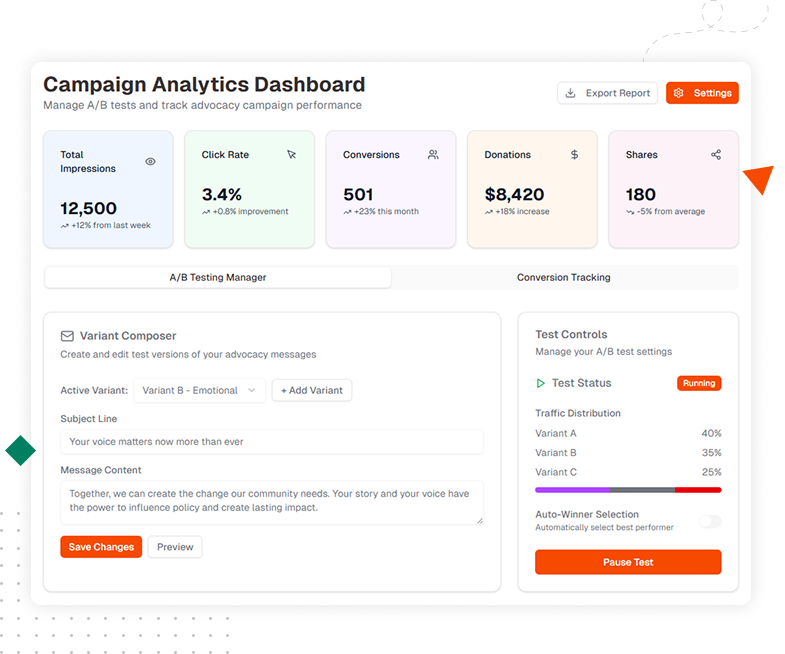This screenshot has width=785, height=654.
Task: Click into the Message Content text area
Action: coord(272,502)
